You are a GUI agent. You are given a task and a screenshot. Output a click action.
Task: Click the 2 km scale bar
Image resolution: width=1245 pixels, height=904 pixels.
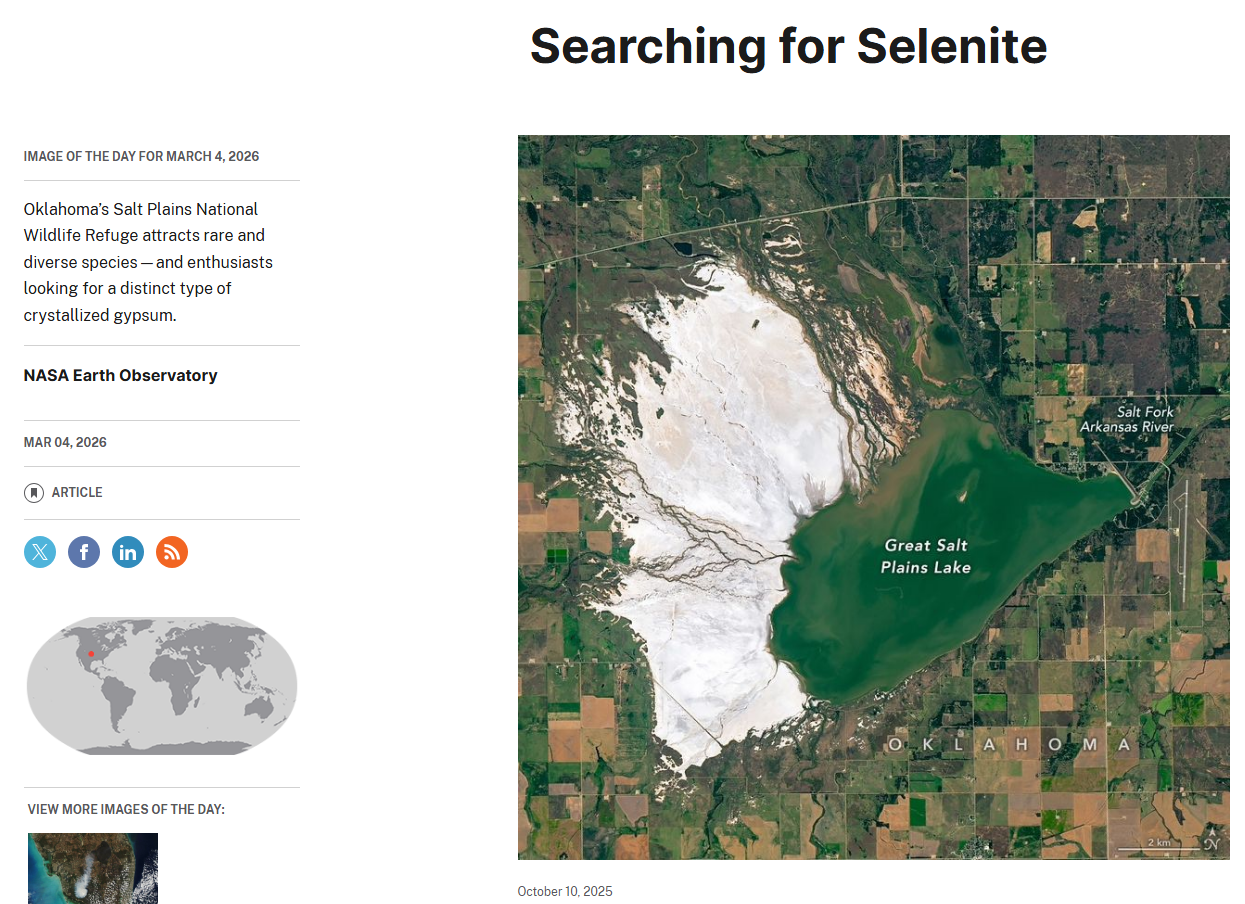coord(1158,846)
